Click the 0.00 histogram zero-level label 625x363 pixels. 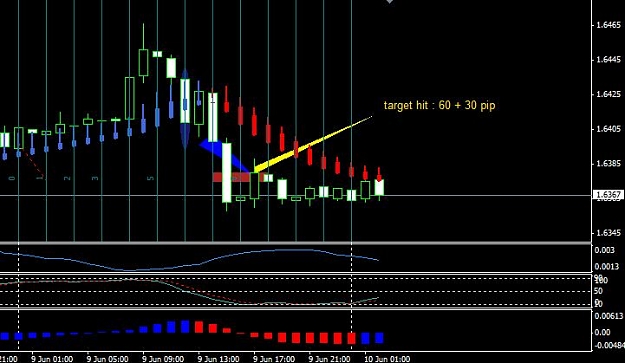[x=603, y=332]
